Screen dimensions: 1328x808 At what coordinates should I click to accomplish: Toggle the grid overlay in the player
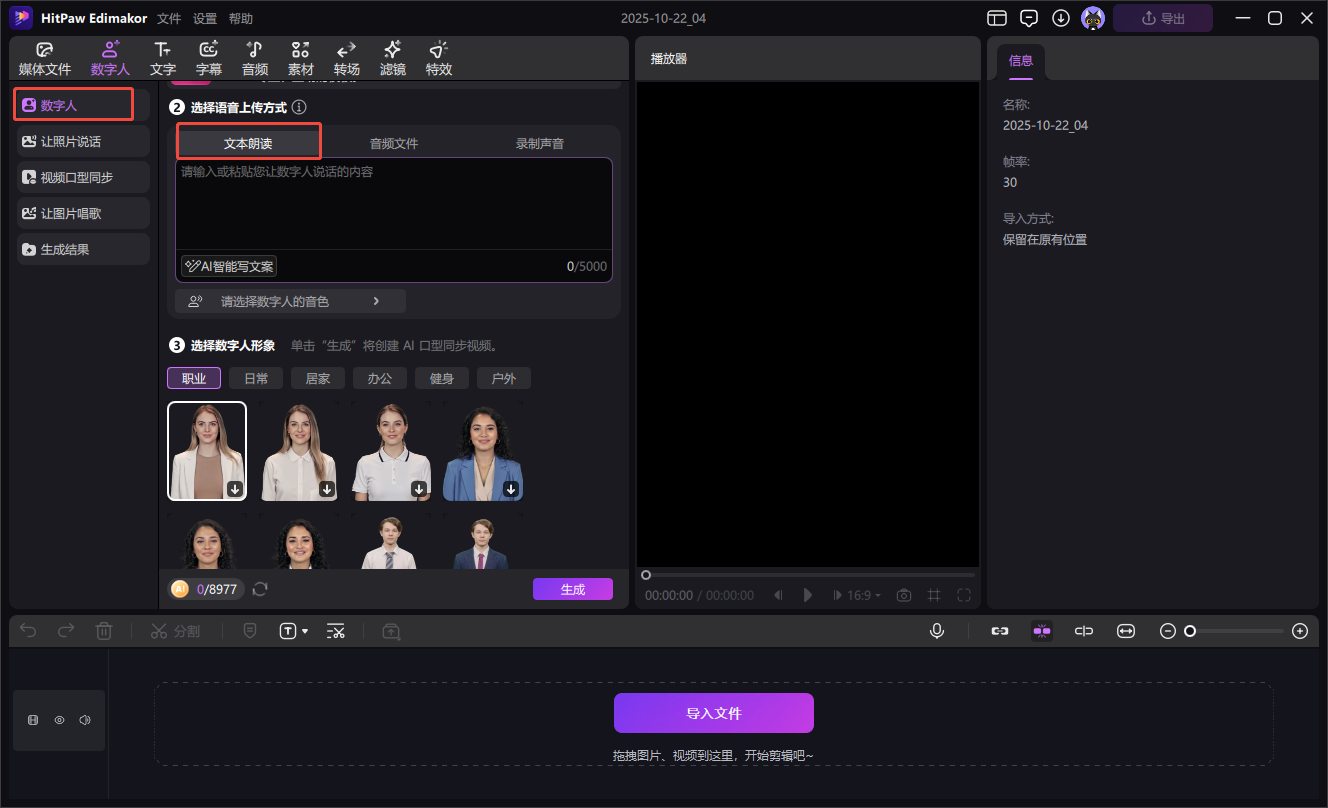tap(933, 594)
